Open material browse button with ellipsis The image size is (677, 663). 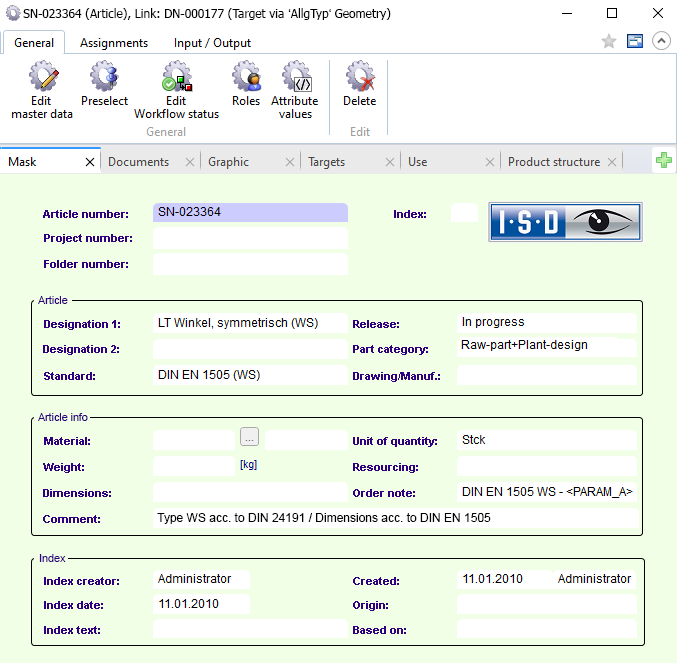(x=250, y=436)
